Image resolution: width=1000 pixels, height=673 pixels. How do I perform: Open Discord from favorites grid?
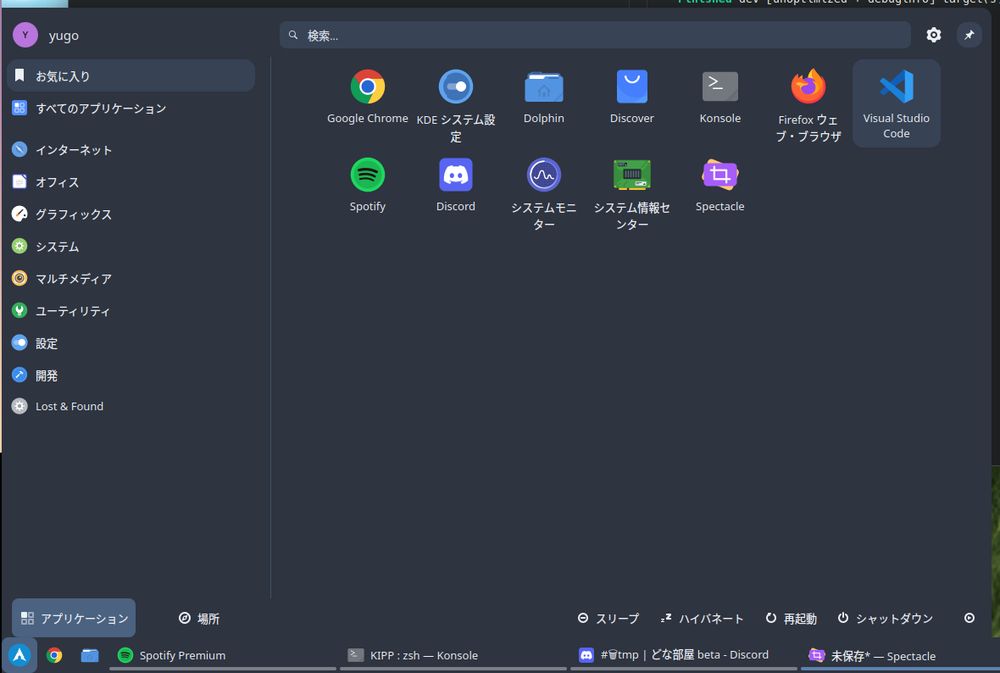[x=455, y=185]
